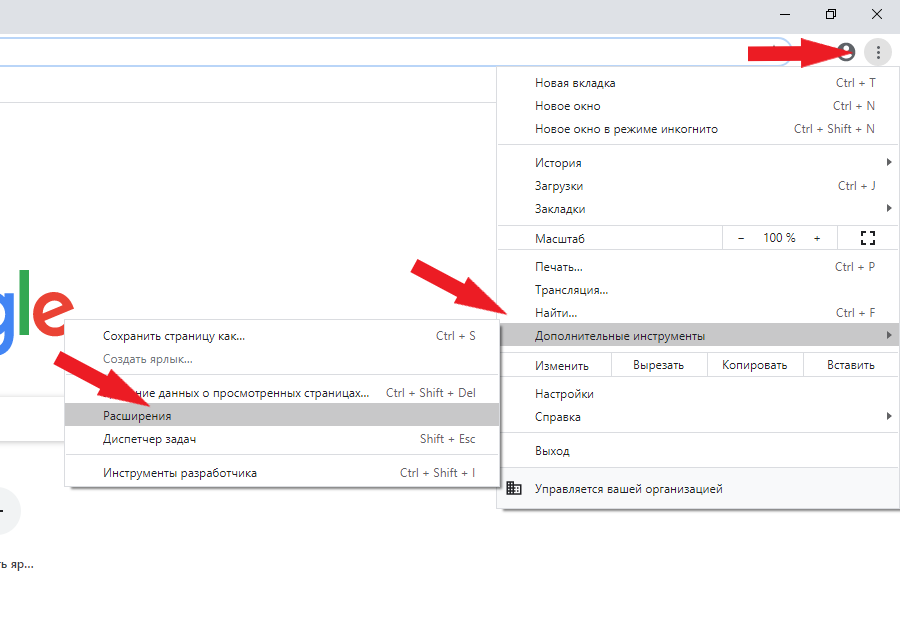Screen dimensions: 900x621
Task: Click the organization building icon
Action: pyautogui.click(x=514, y=489)
